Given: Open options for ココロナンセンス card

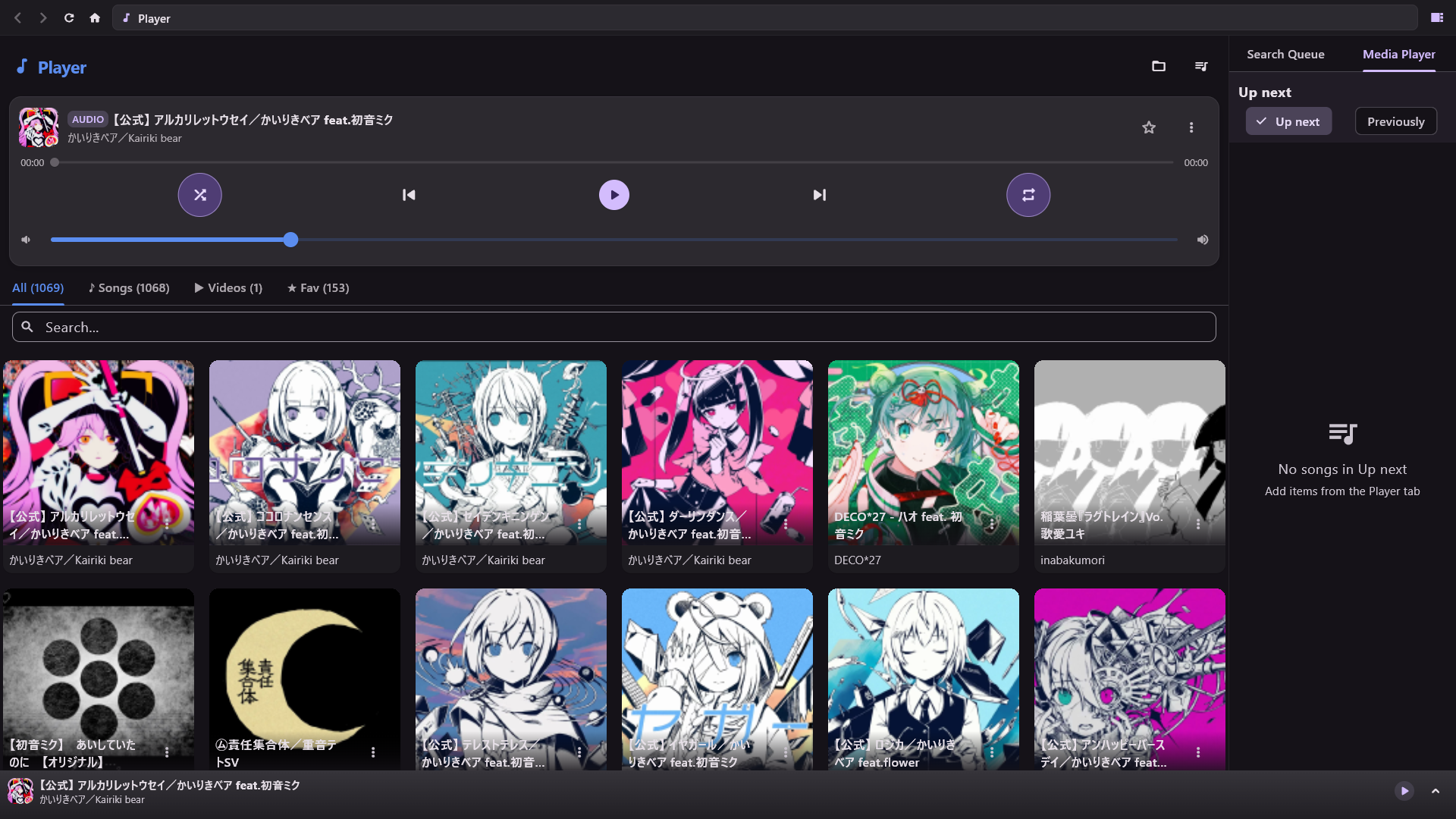Looking at the screenshot, I should tap(373, 524).
